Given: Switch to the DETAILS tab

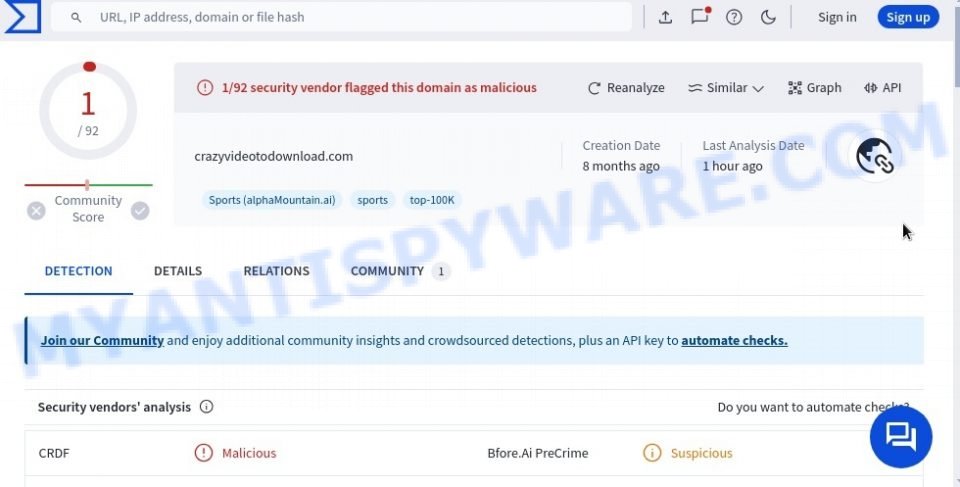Looking at the screenshot, I should coord(178,271).
